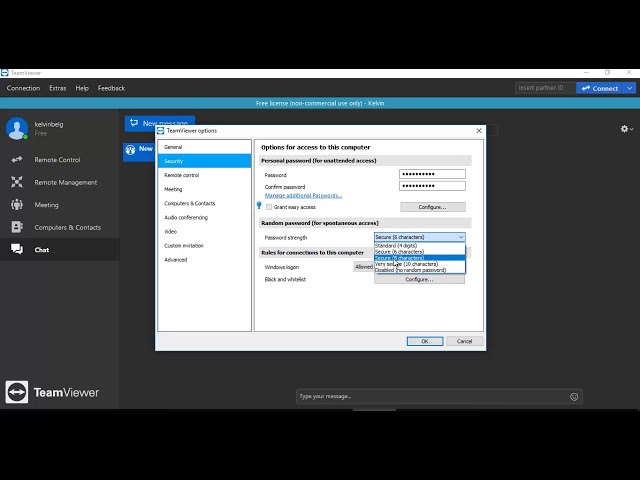Click the kelvinbelg profile avatar
The height and width of the screenshot is (480, 640).
tap(17, 128)
